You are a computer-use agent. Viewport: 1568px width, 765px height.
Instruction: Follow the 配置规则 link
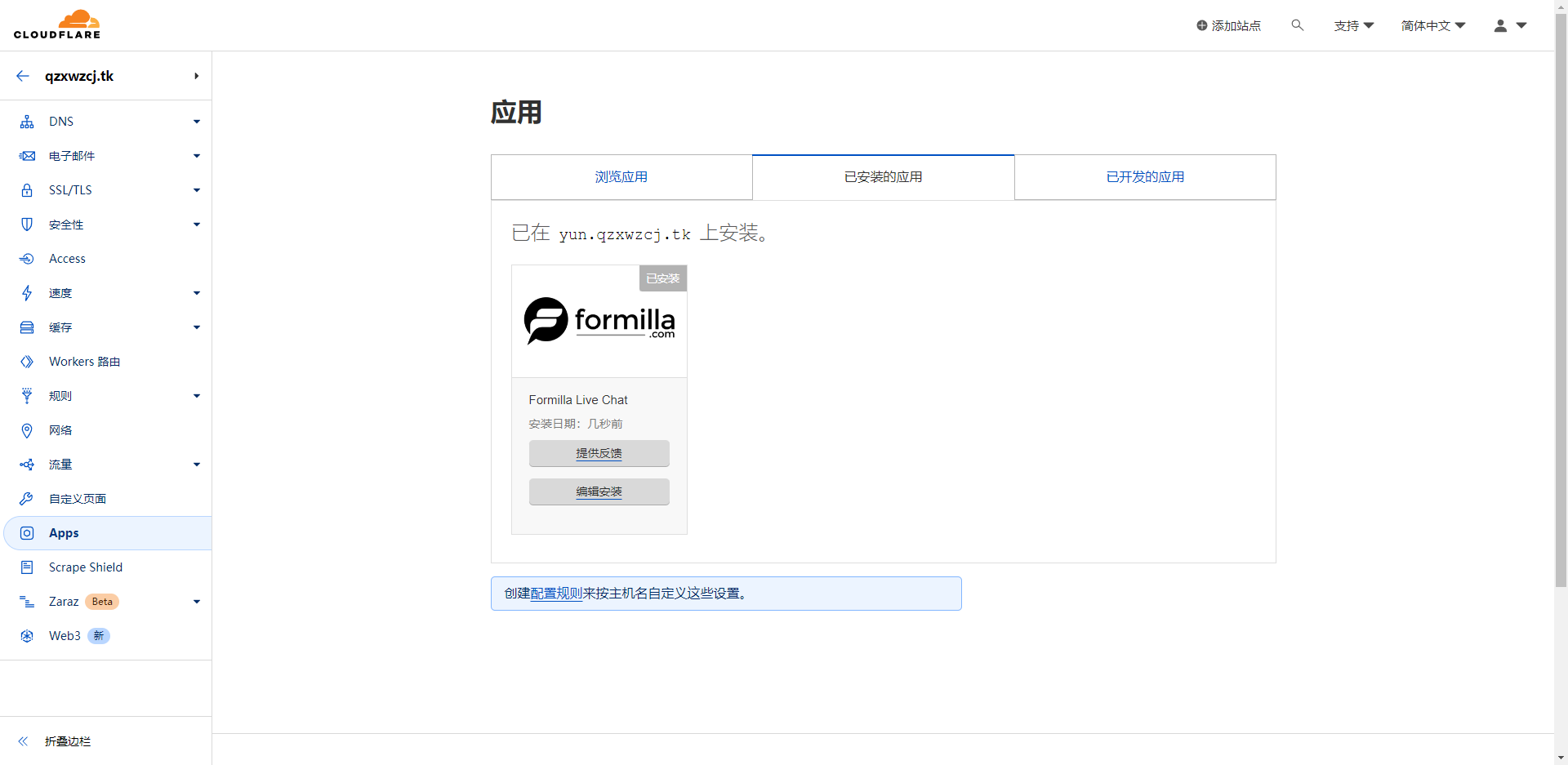(556, 594)
